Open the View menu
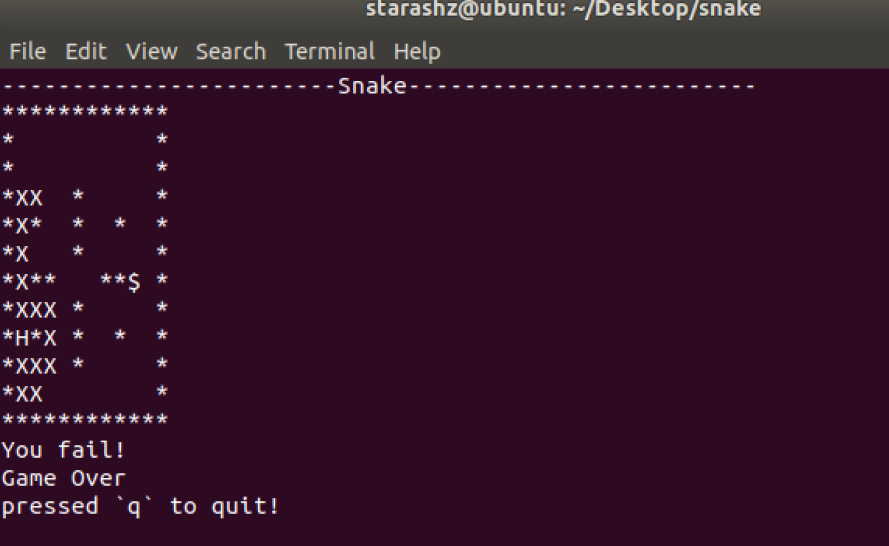 pos(151,52)
